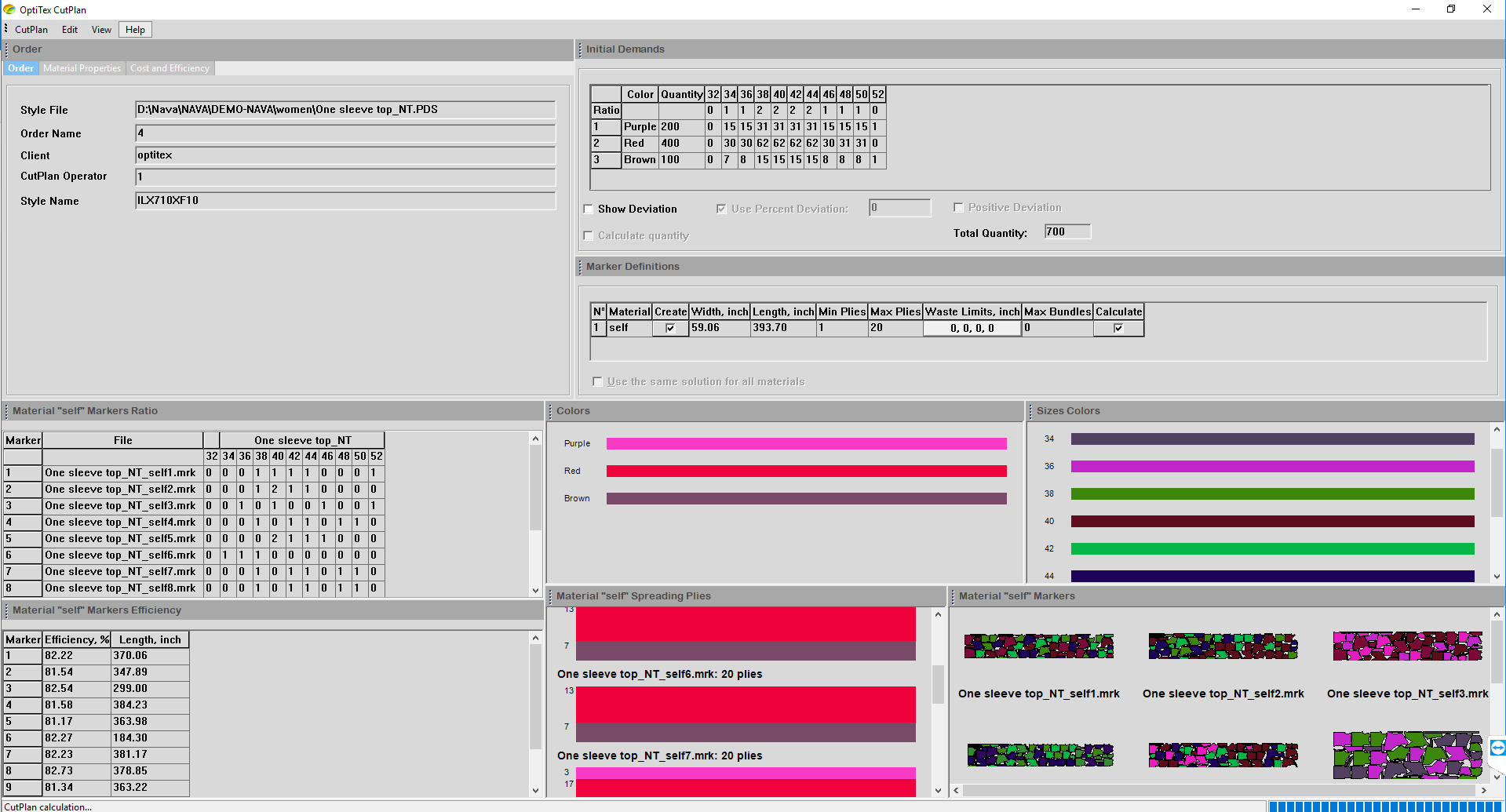Open the Help menu
This screenshot has height=812, width=1506.
click(135, 30)
